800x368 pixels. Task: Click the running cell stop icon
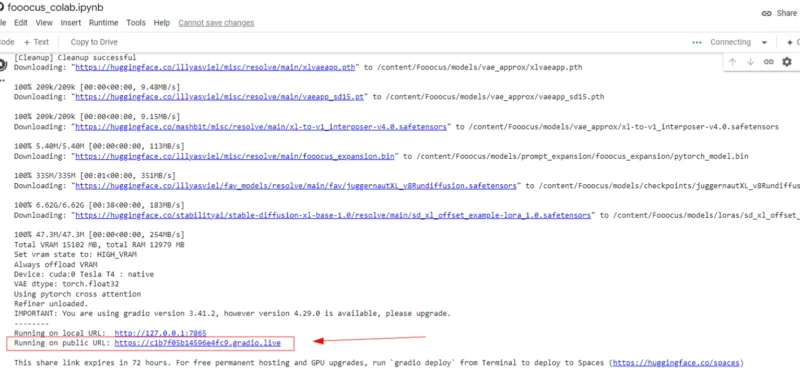[x=3, y=65]
